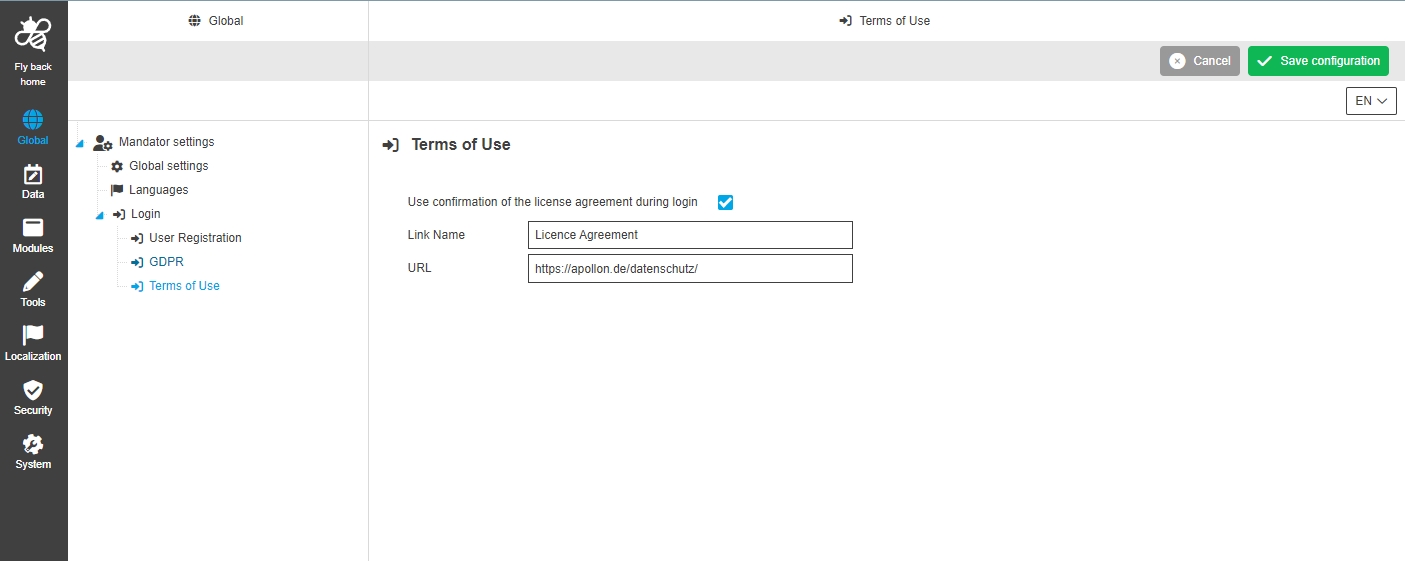Open the Localization flag icon

[33, 337]
